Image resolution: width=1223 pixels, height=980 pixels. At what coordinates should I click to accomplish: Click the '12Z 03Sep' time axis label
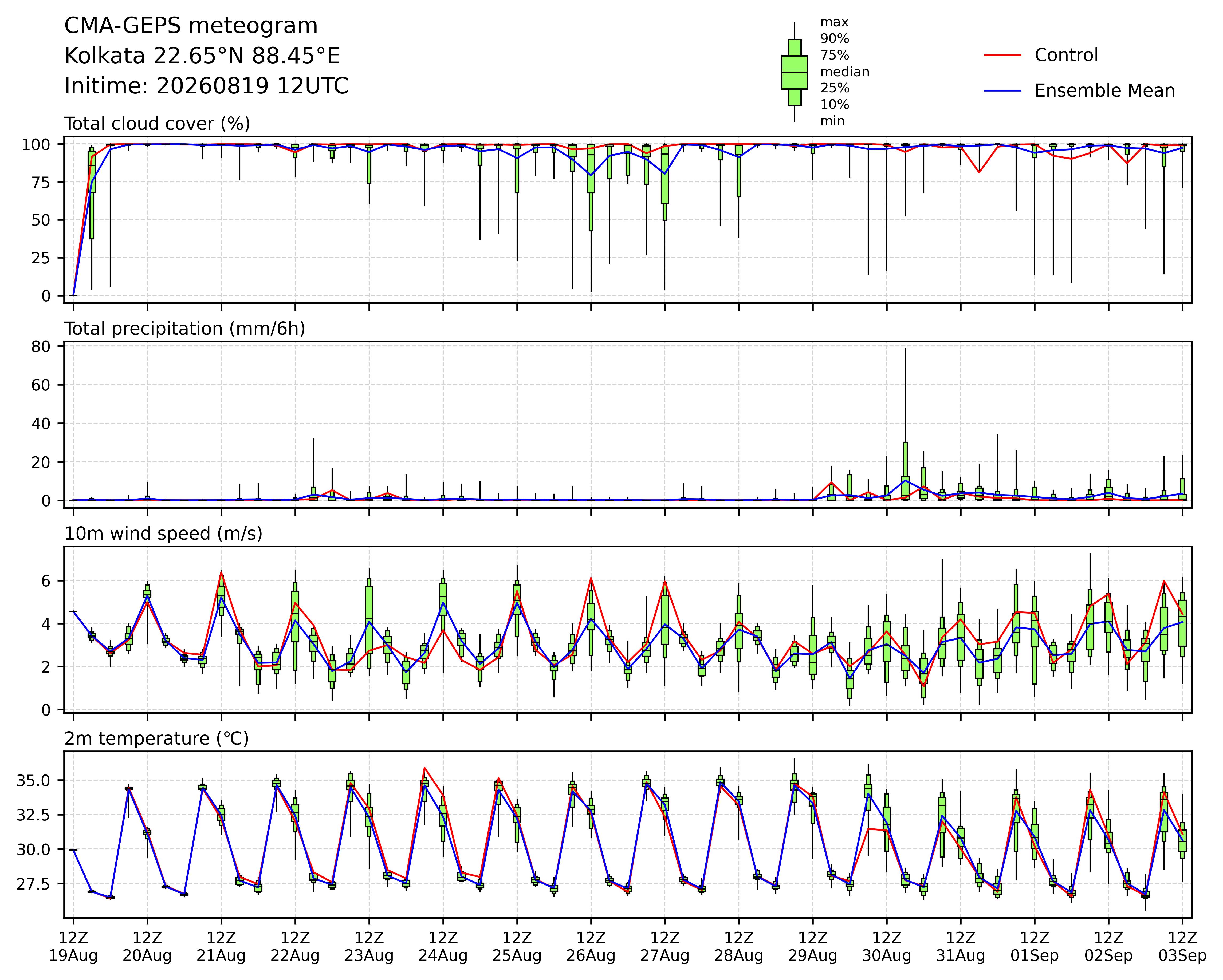coord(1182,947)
